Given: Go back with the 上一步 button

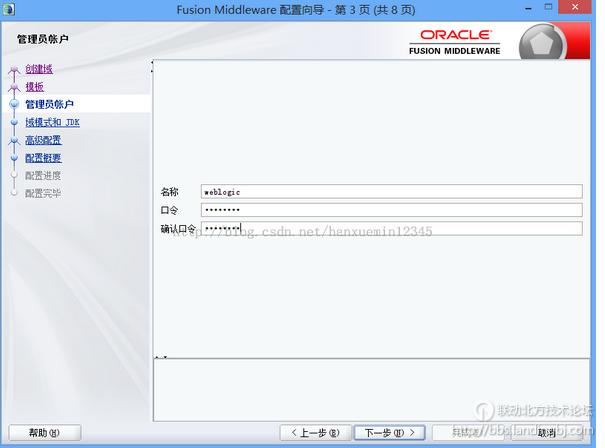Looking at the screenshot, I should (314, 433).
